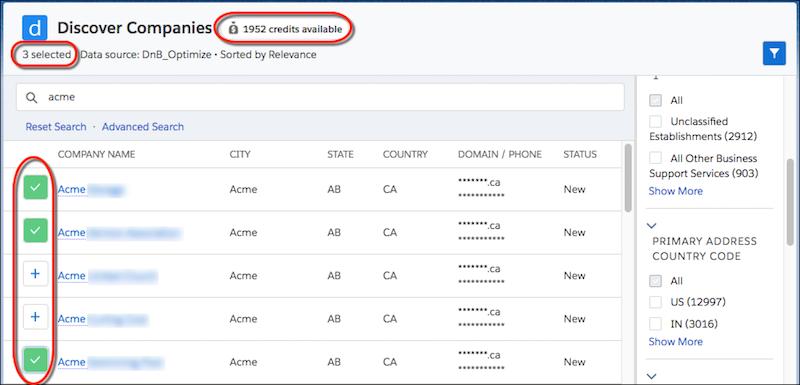Add the third Acme row with plus button

coord(35,274)
